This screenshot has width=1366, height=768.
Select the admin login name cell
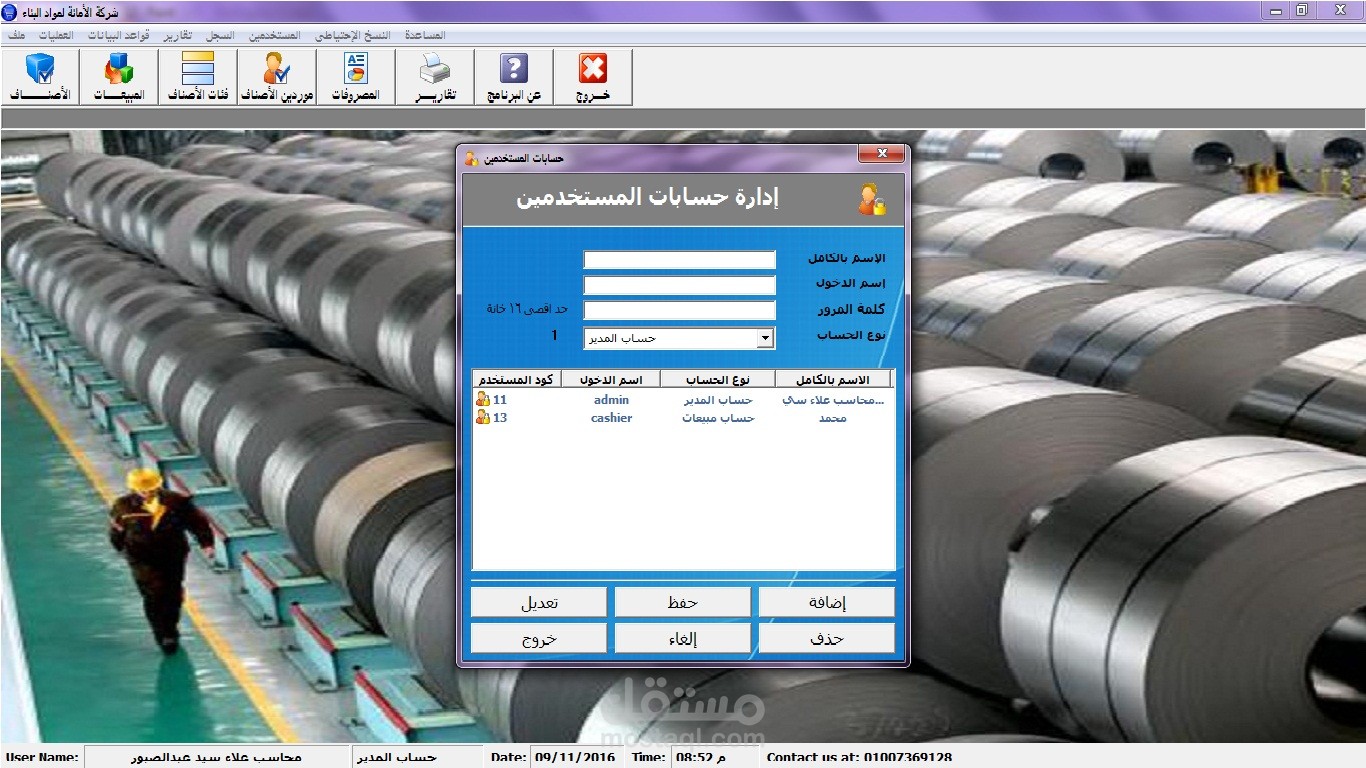611,400
